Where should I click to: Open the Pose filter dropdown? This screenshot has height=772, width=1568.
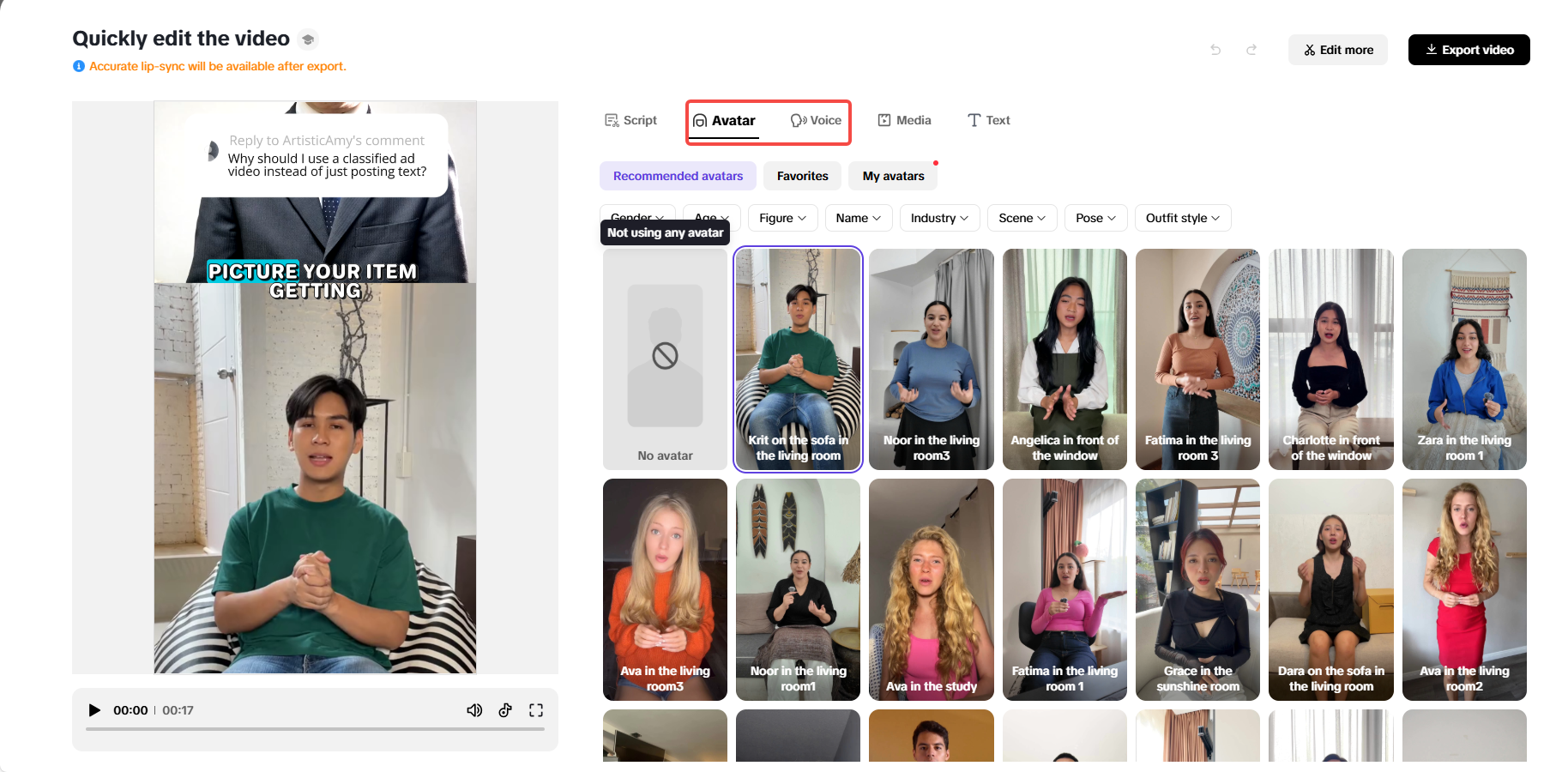1096,218
